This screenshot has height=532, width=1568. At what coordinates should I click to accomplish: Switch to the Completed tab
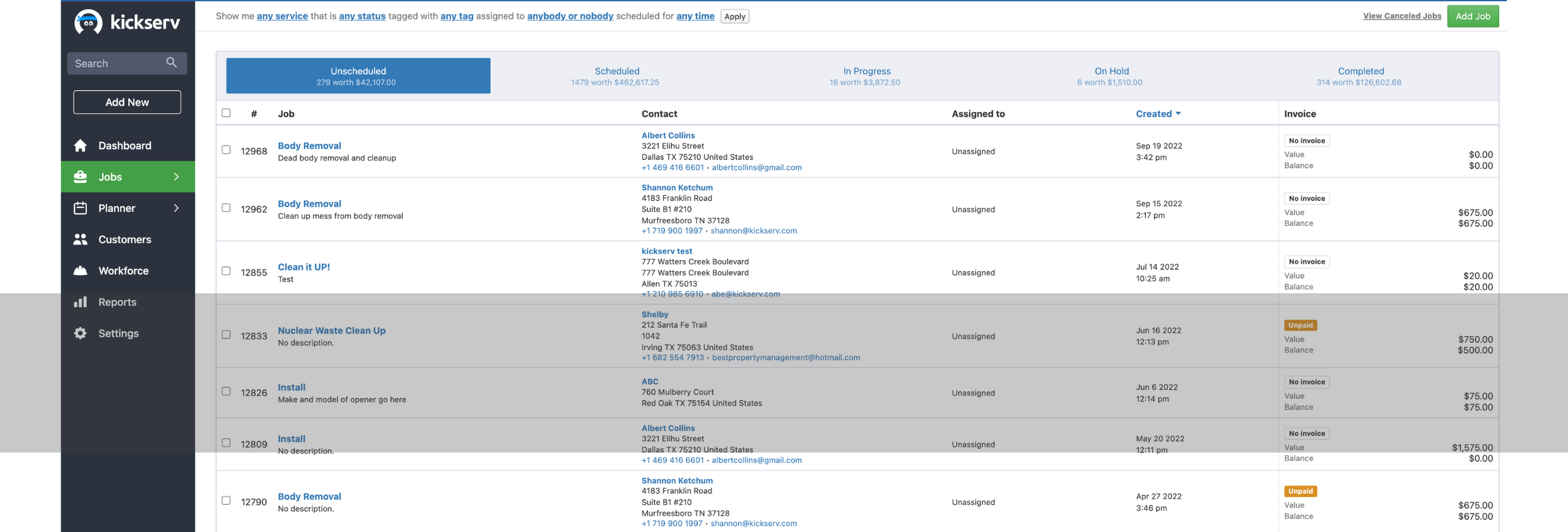(1360, 76)
